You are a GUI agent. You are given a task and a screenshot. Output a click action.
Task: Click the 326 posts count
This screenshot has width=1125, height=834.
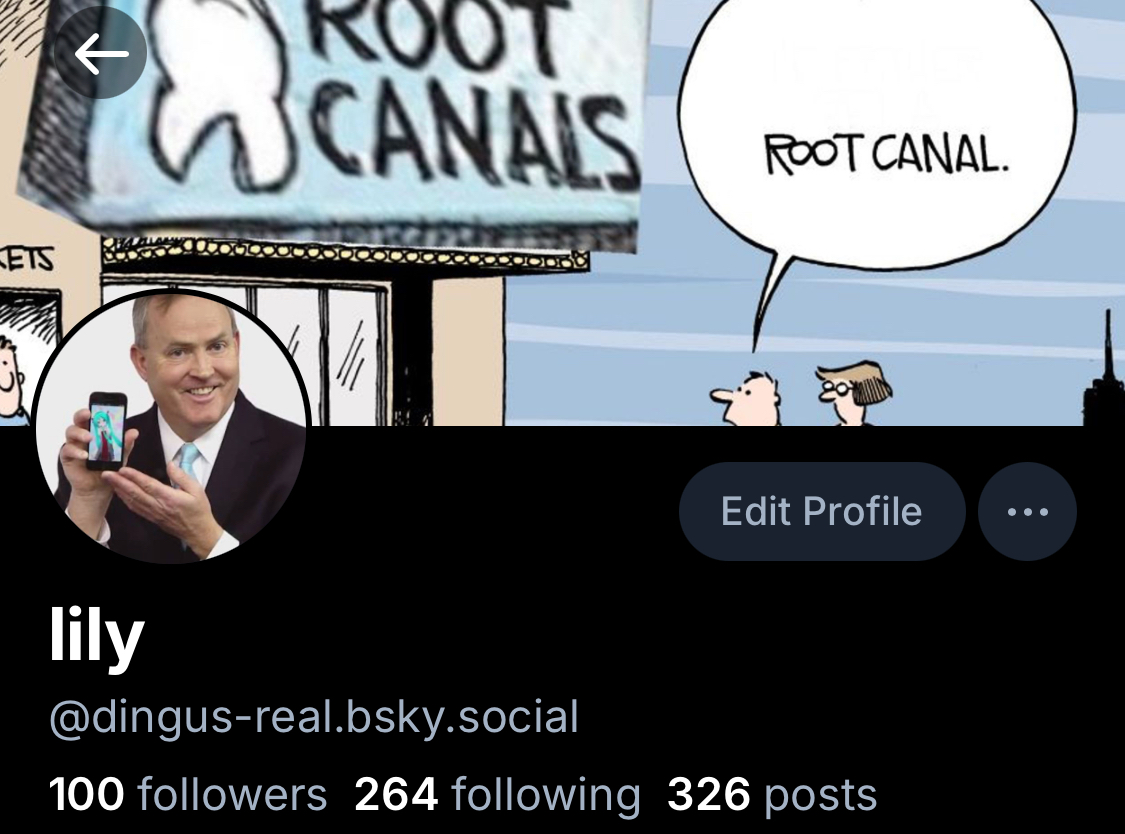[x=772, y=795]
